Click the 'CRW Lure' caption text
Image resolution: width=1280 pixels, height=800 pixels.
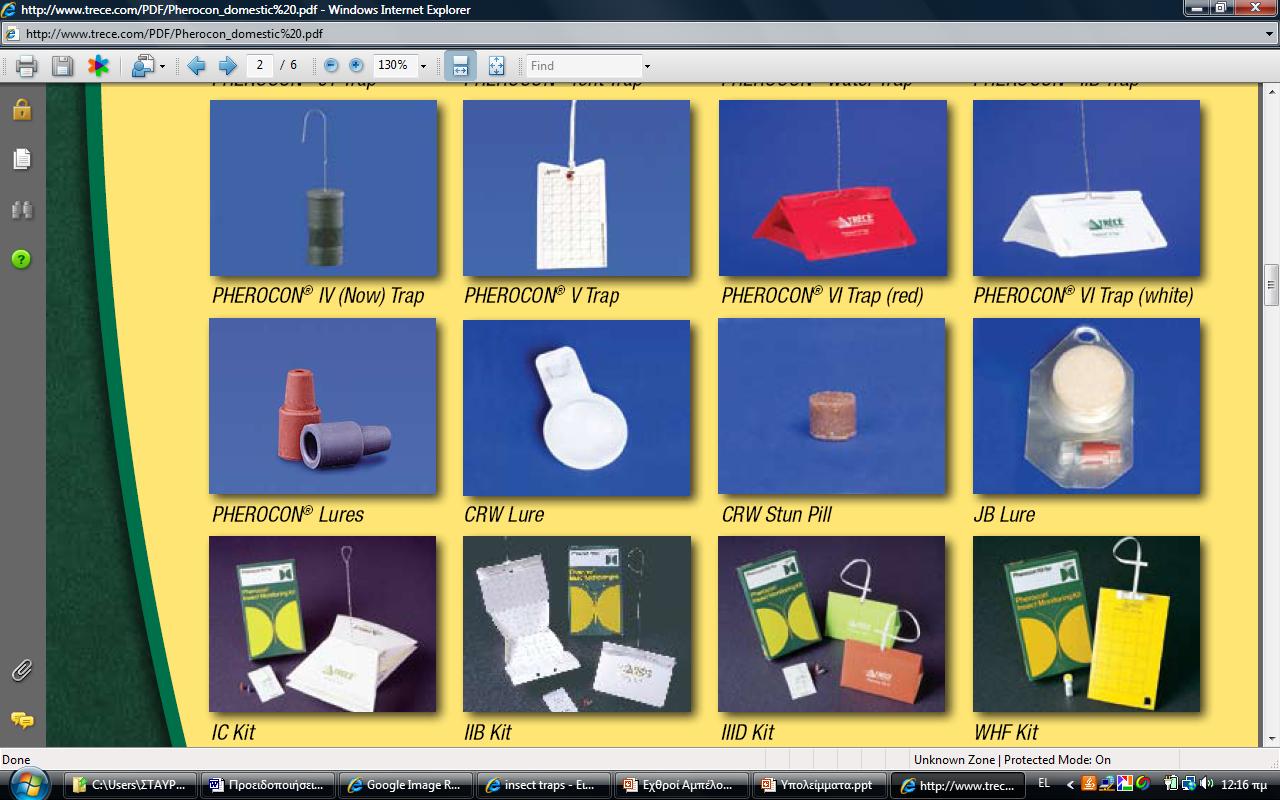point(504,515)
